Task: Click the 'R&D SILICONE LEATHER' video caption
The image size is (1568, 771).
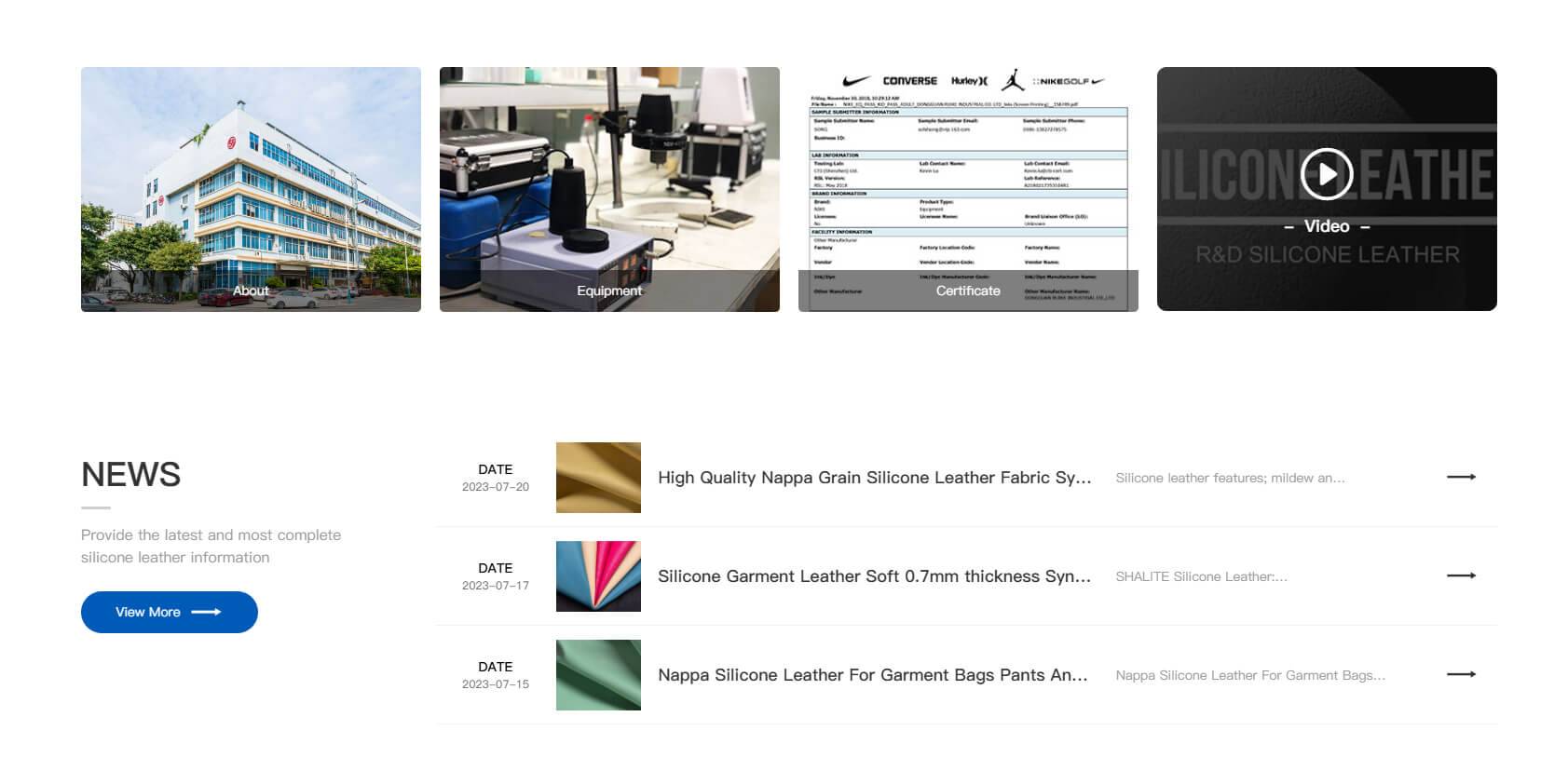Action: pyautogui.click(x=1327, y=254)
